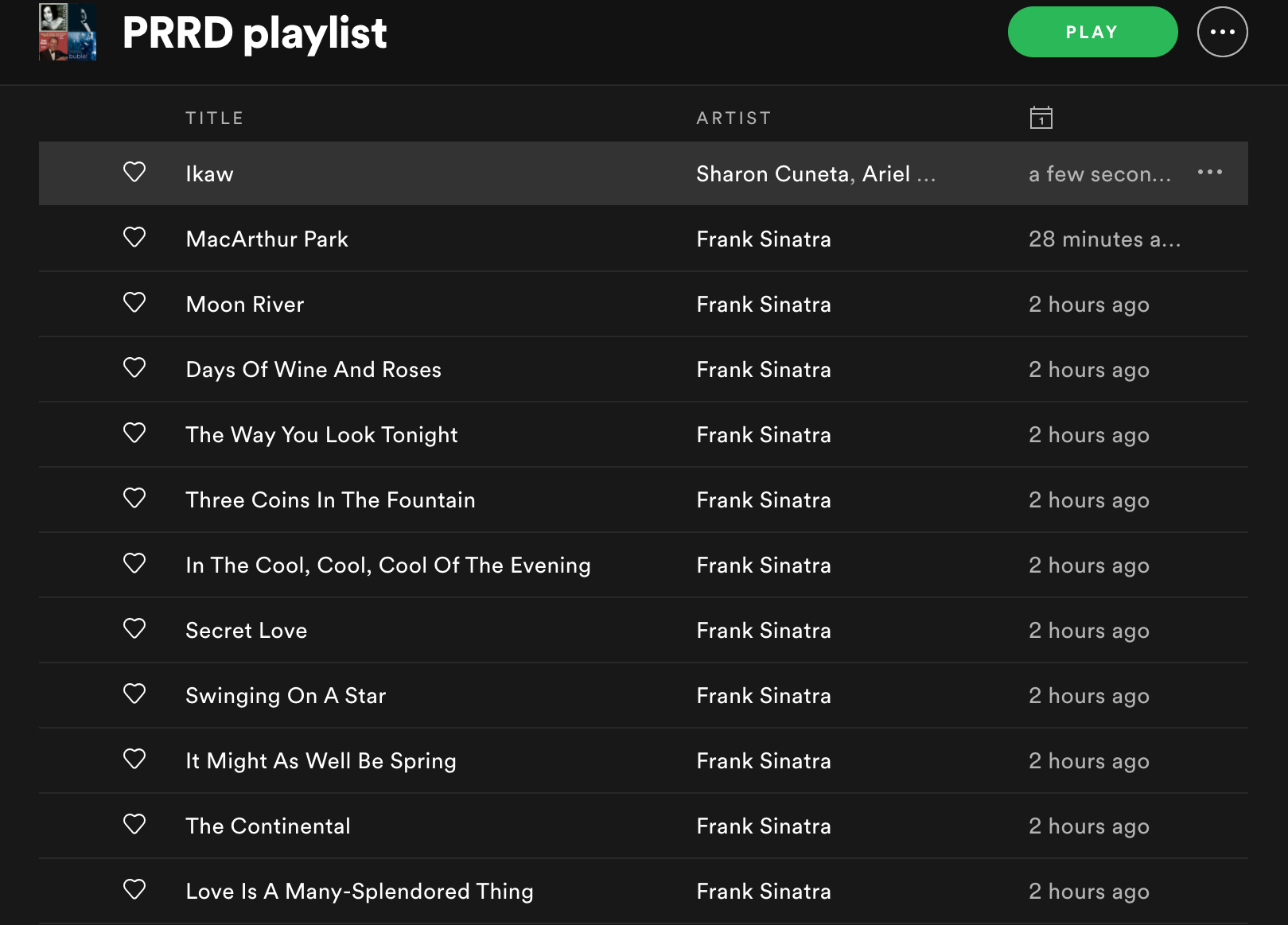Click the PRRD playlist cover thumbnail
This screenshot has width=1288, height=925.
(68, 32)
